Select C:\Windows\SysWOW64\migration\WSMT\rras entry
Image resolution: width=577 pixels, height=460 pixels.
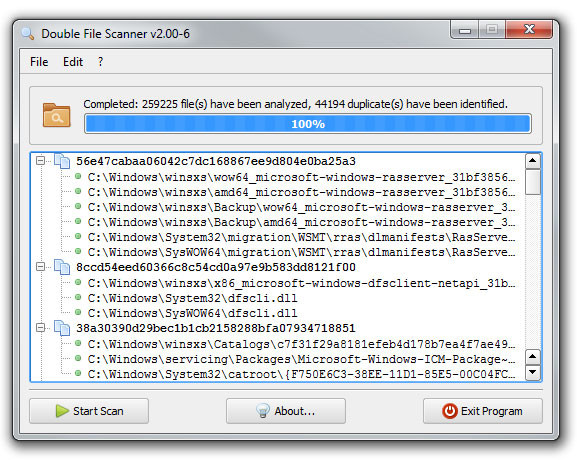301,252
